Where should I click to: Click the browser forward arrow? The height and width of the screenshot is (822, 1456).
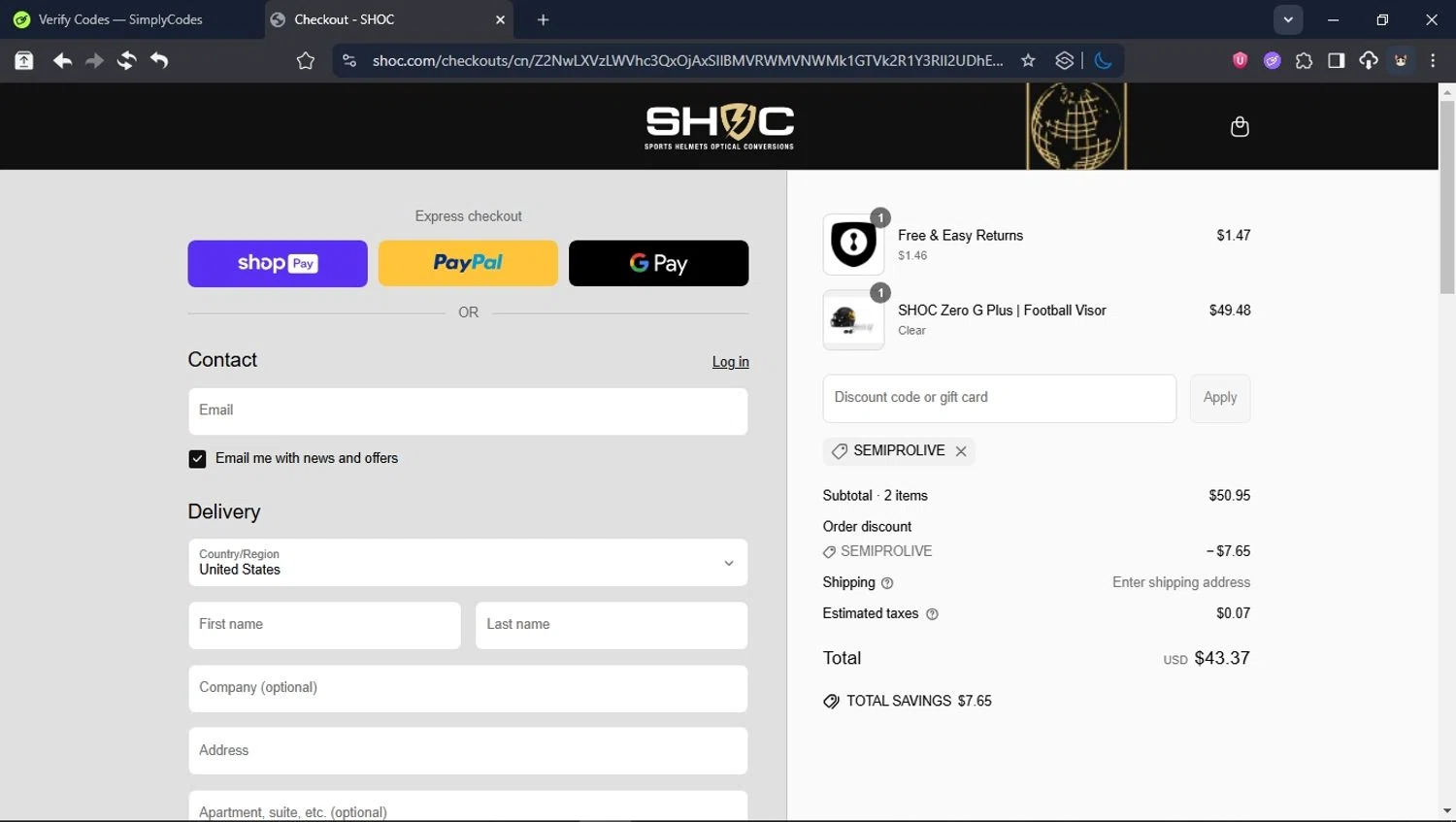tap(94, 60)
